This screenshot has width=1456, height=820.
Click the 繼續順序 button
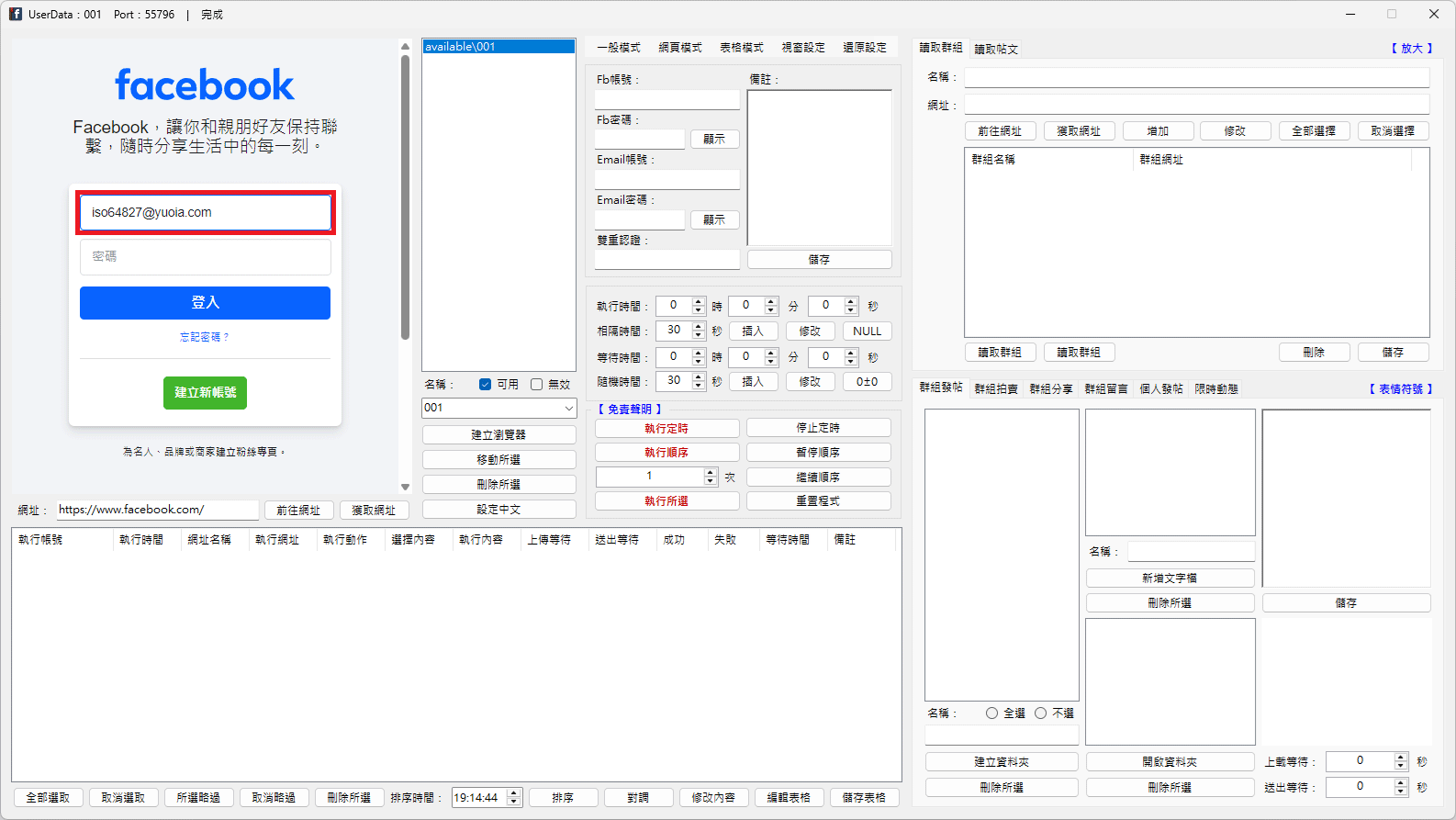click(x=818, y=477)
